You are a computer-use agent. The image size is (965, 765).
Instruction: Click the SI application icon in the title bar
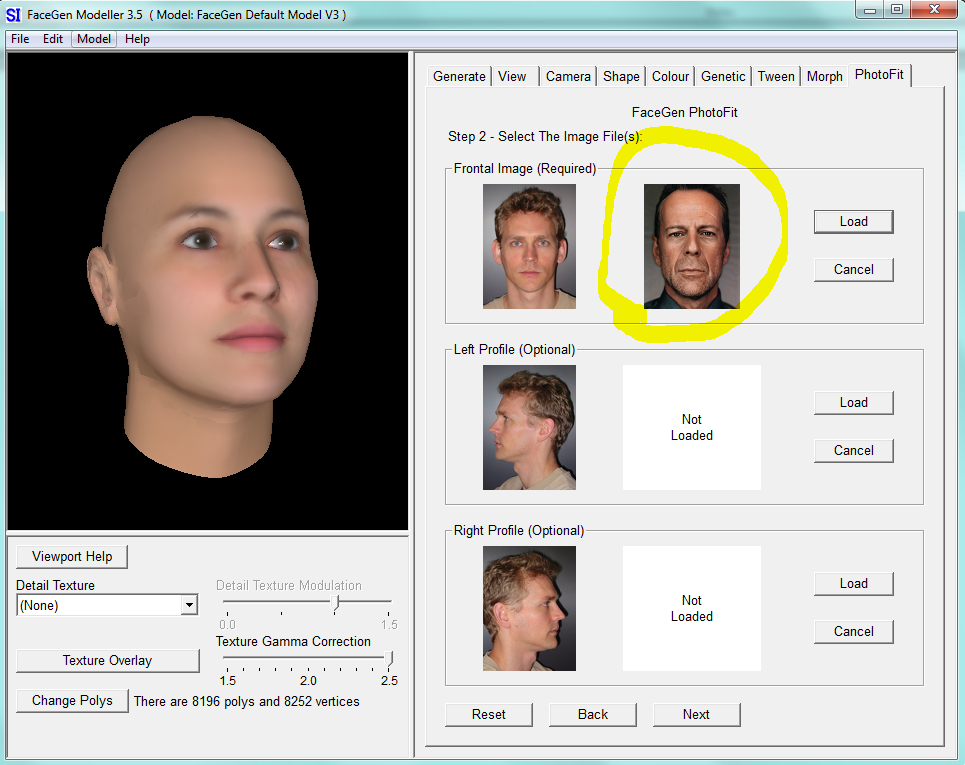[x=13, y=11]
